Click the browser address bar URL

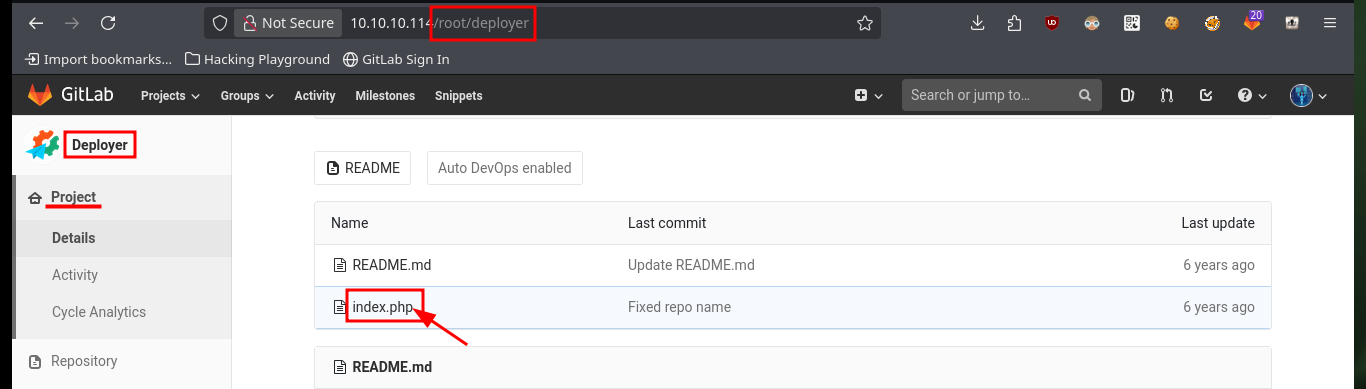(439, 23)
